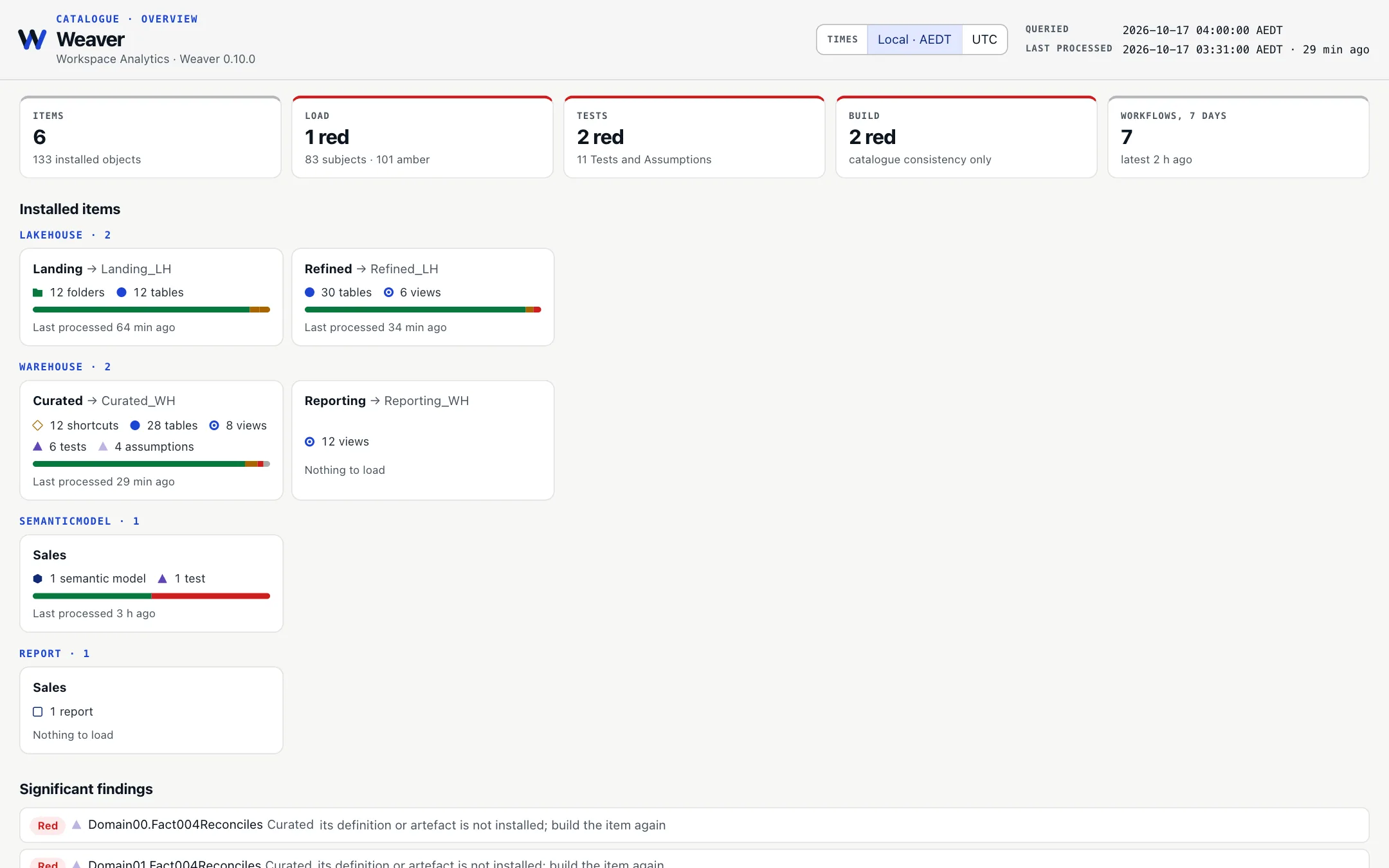Click the square report icon beside 1 report
Viewport: 1389px width, 868px height.
point(38,712)
